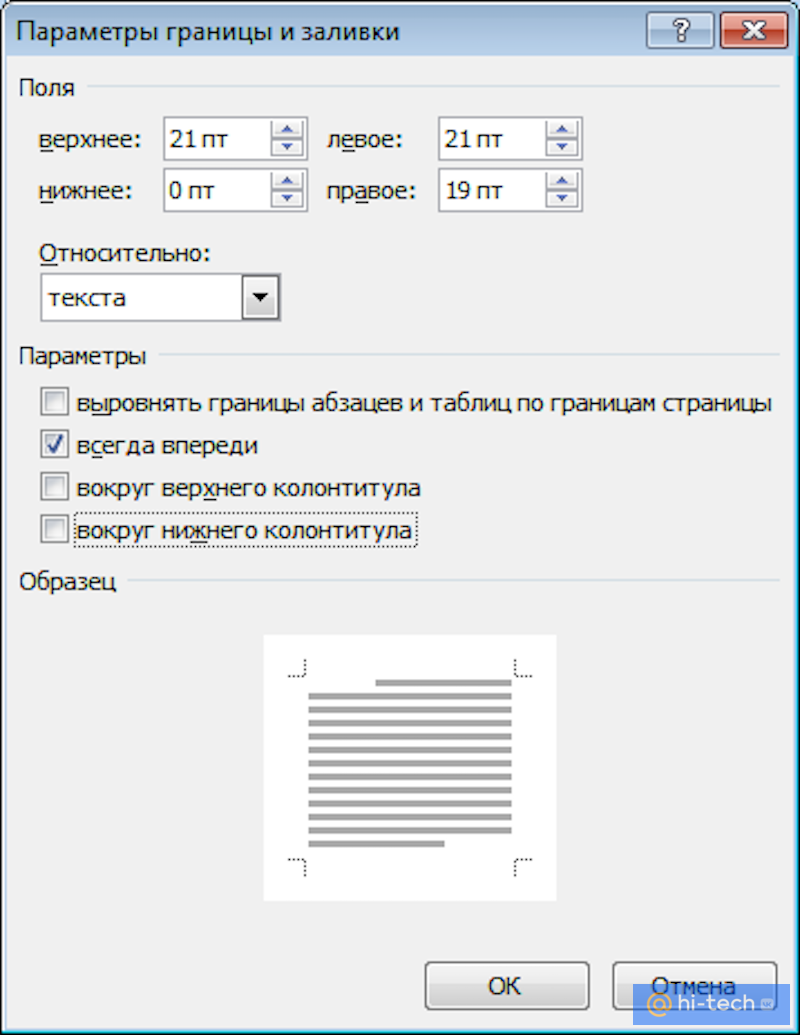The width and height of the screenshot is (800, 1035).
Task: Click the Help question mark icon
Action: point(680,30)
